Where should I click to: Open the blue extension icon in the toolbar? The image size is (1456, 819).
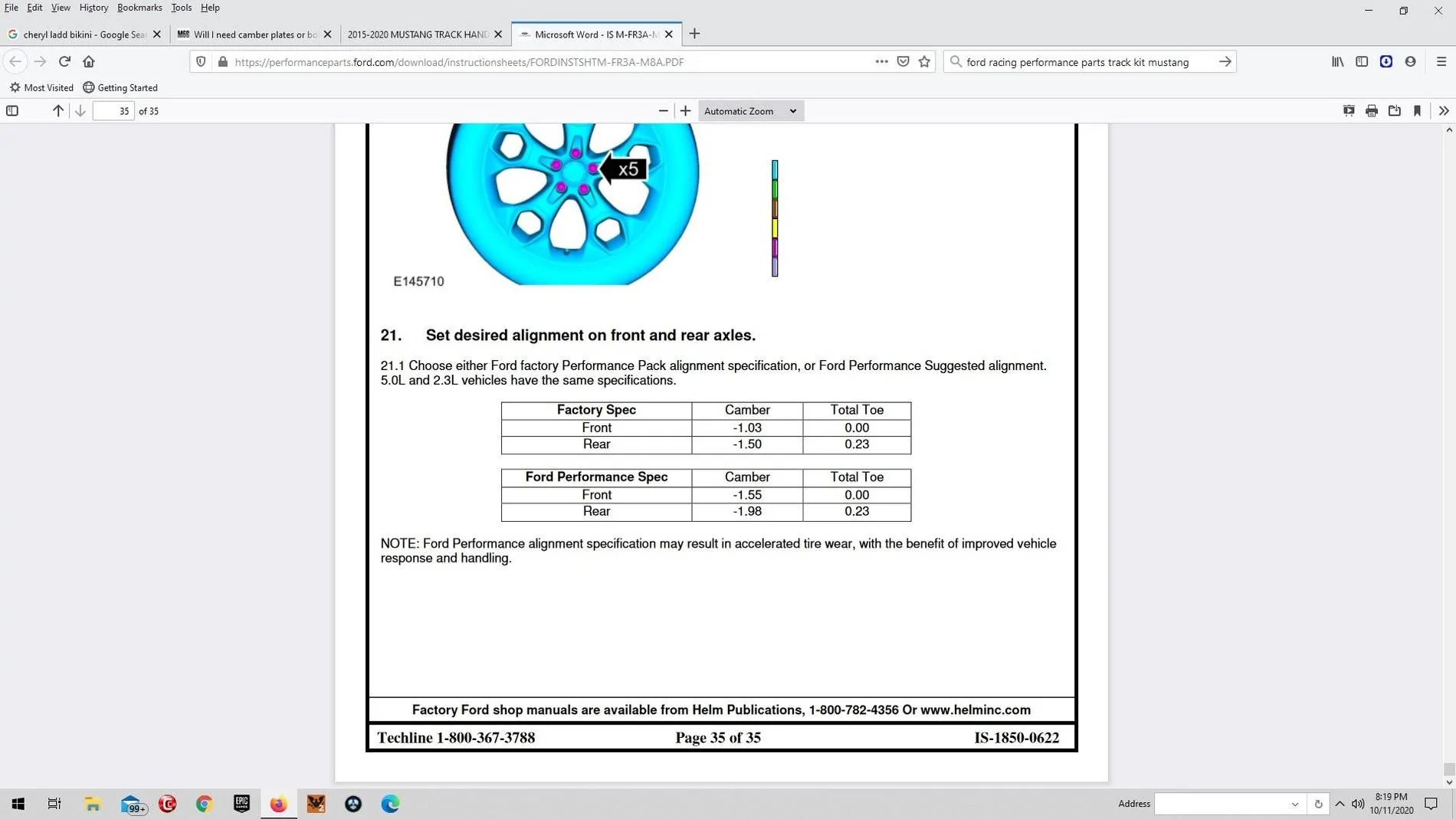coord(1386,61)
